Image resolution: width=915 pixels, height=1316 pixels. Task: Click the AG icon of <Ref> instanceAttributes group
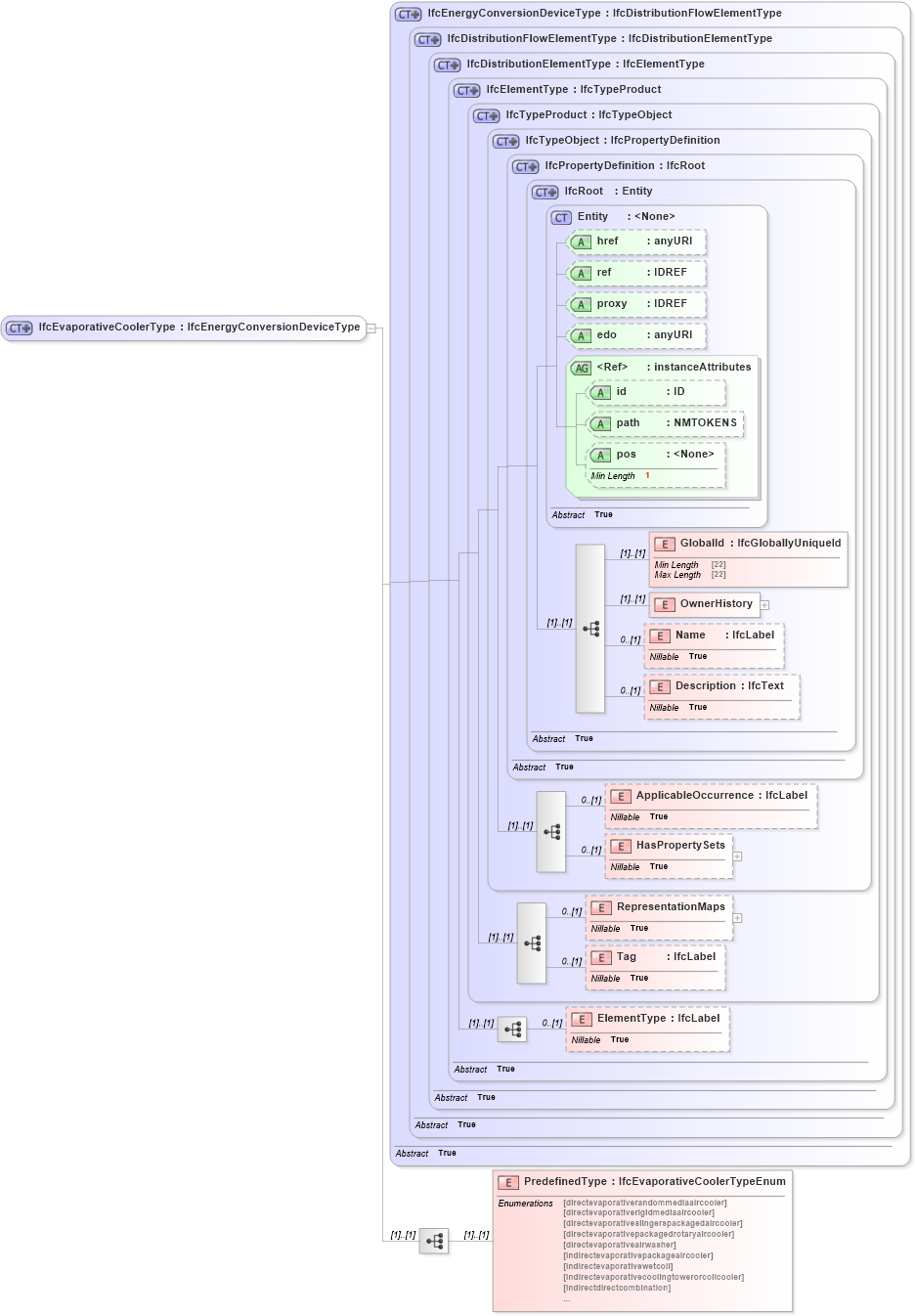[x=580, y=368]
